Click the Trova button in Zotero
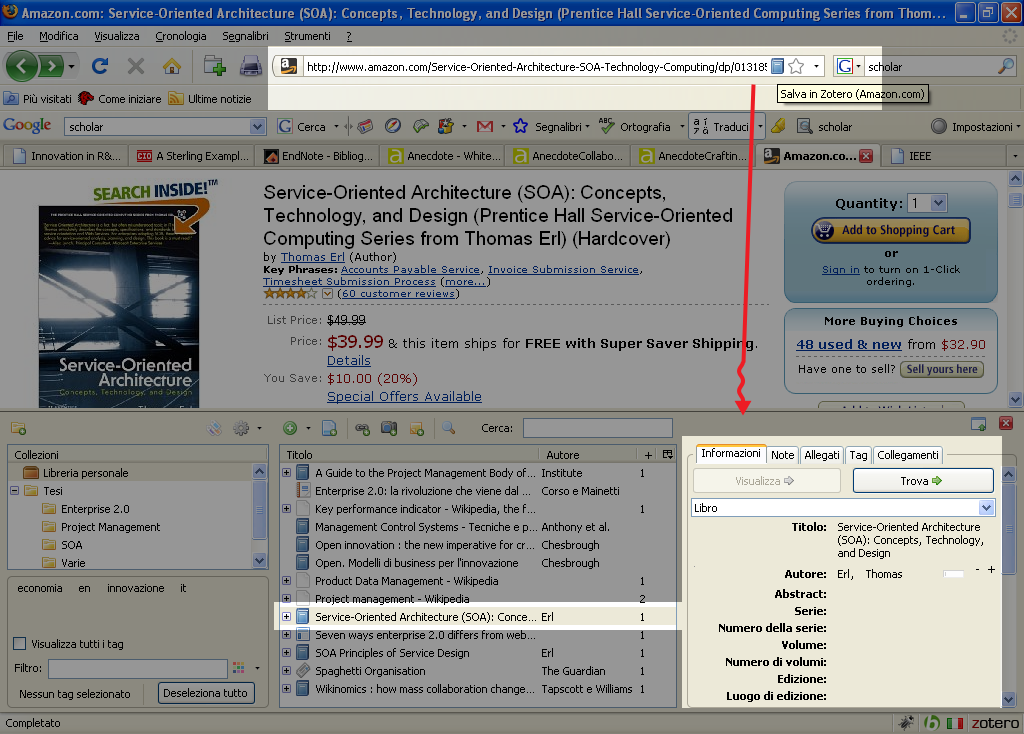The width and height of the screenshot is (1024, 734). [923, 481]
